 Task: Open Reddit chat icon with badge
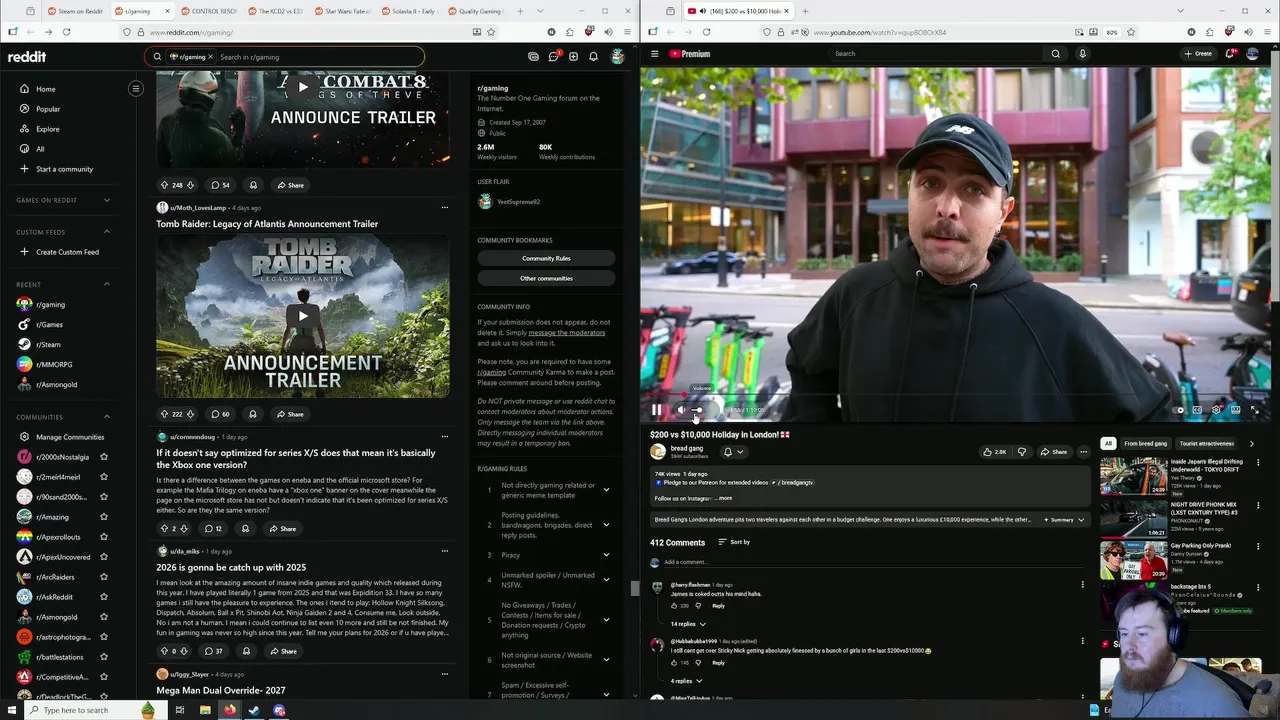point(553,57)
